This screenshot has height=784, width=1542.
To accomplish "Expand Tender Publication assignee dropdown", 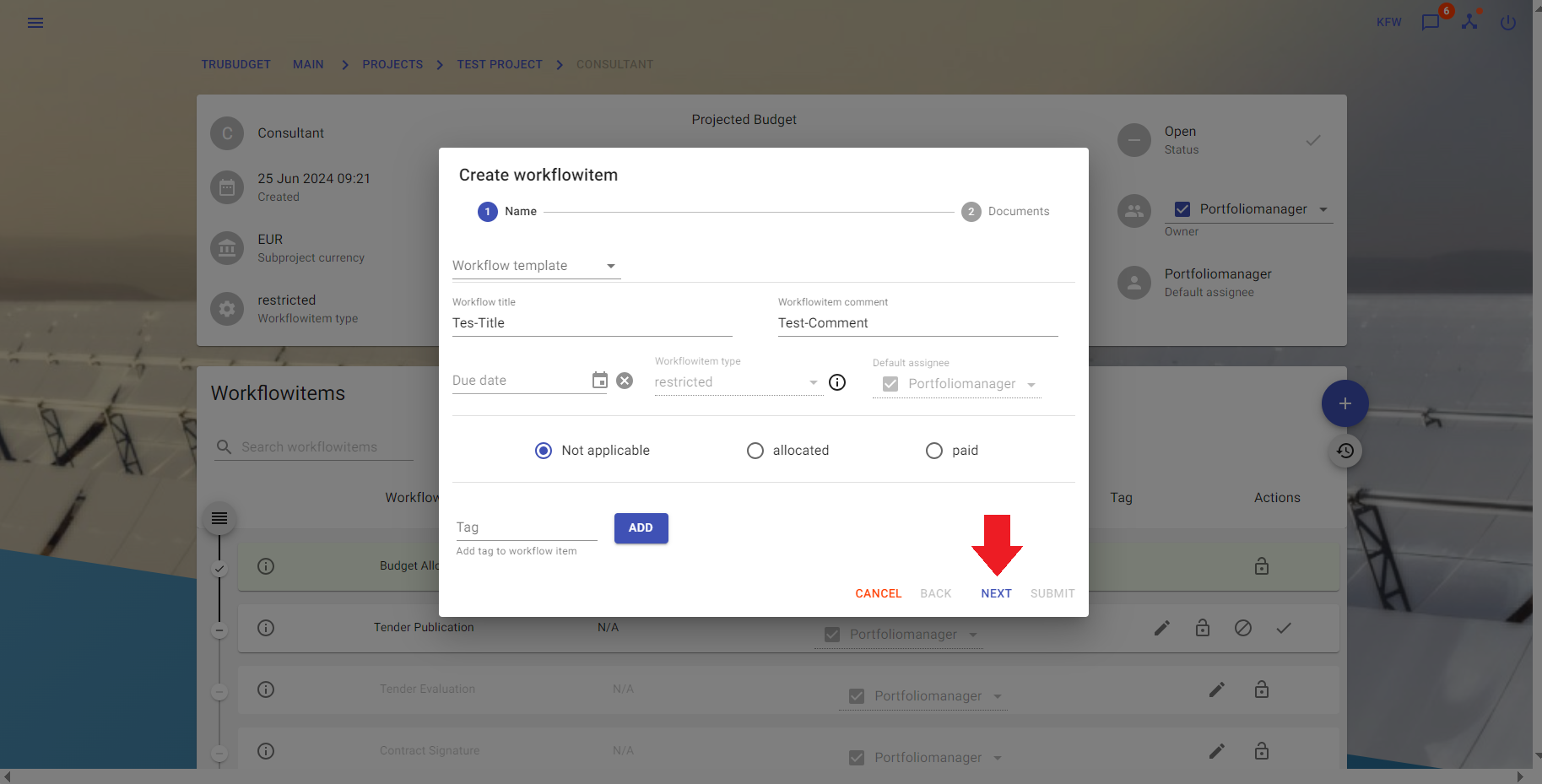I will point(973,635).
